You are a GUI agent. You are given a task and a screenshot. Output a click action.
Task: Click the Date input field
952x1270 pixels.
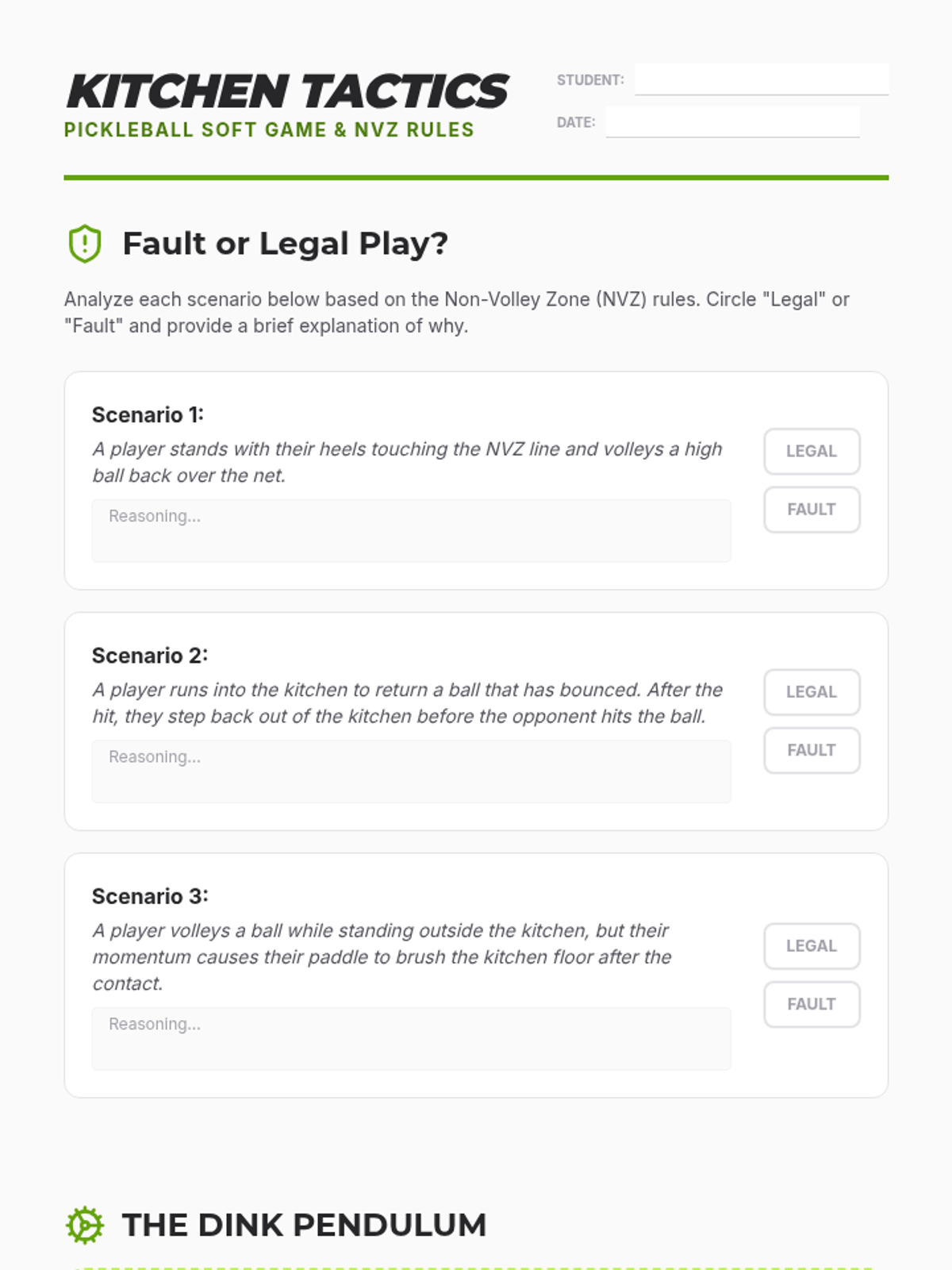tap(732, 121)
